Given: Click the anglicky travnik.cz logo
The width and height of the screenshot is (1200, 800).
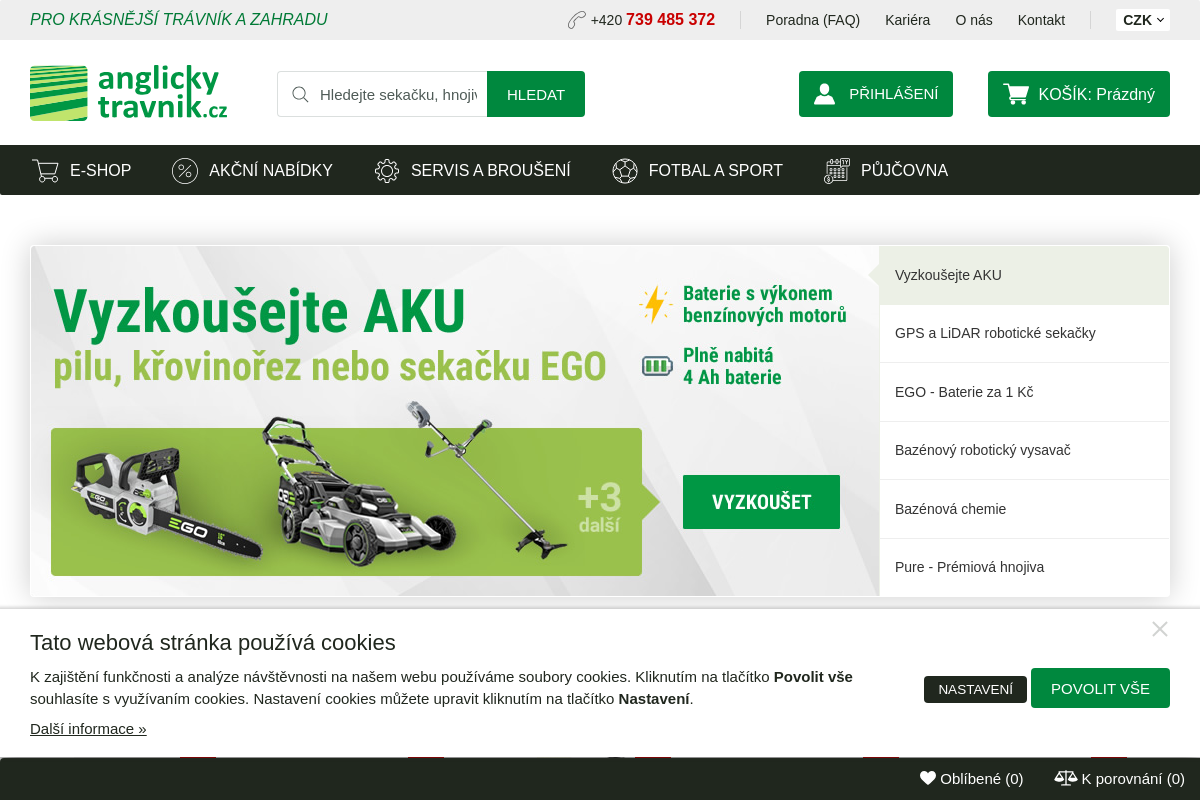Looking at the screenshot, I should pyautogui.click(x=129, y=93).
